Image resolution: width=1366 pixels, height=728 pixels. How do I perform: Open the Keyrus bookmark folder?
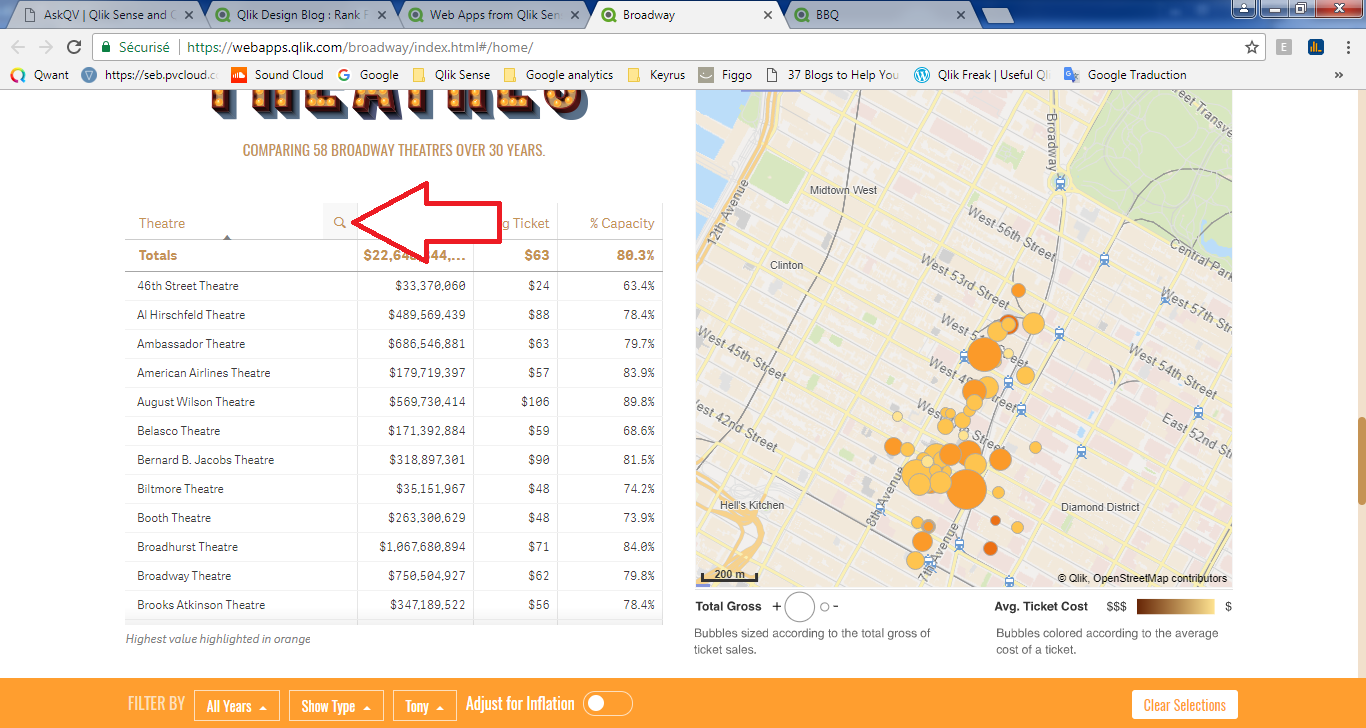[x=656, y=75]
